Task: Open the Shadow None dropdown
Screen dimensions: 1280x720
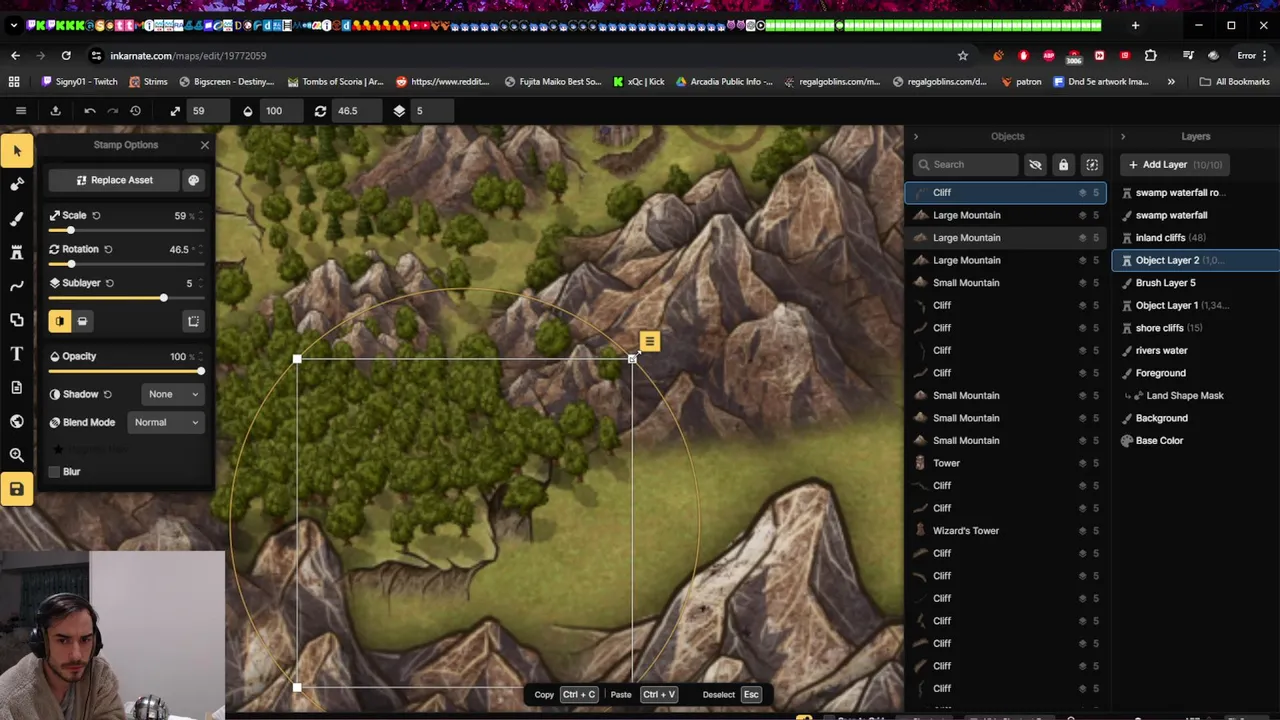Action: point(173,394)
